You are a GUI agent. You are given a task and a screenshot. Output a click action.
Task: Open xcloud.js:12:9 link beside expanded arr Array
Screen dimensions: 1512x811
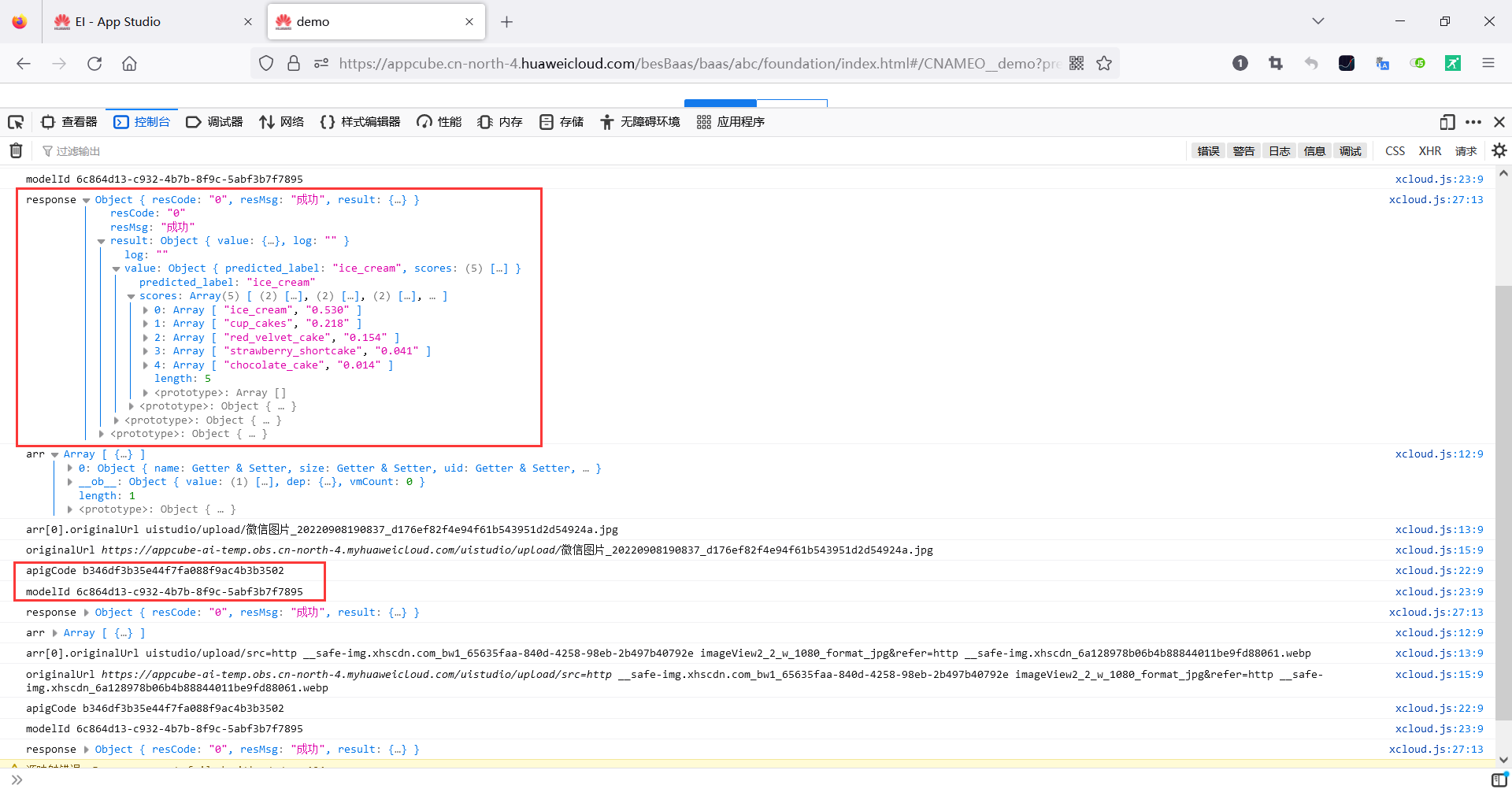[x=1439, y=454]
